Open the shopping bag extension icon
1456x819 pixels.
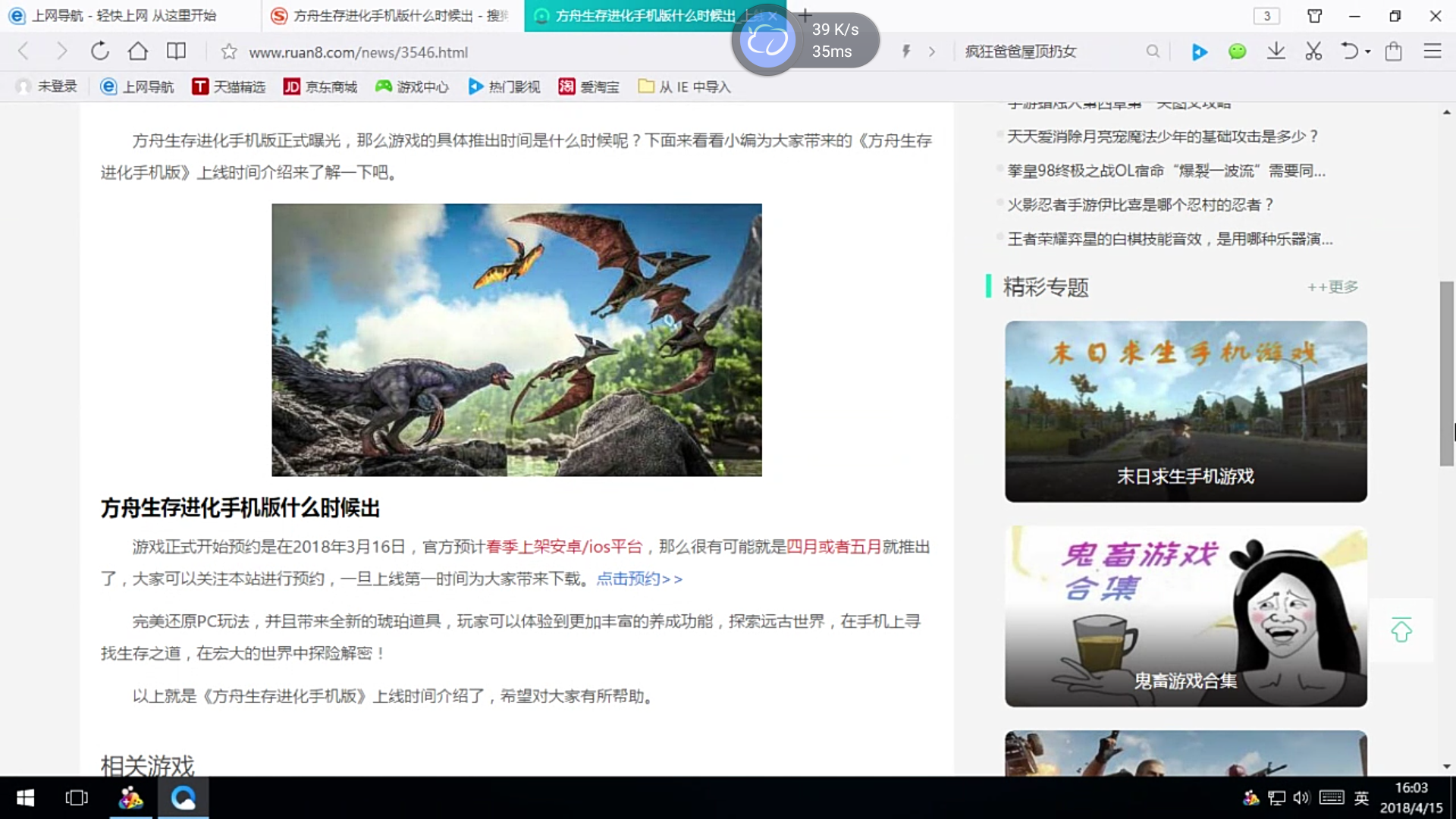[1393, 52]
